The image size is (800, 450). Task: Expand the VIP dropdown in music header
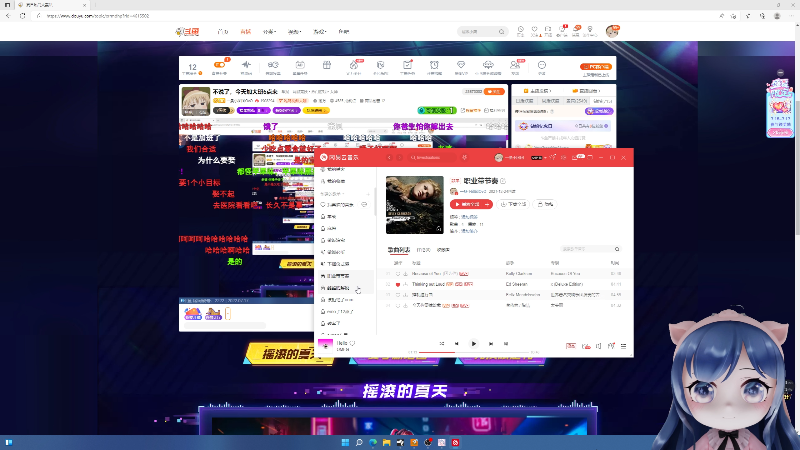click(545, 158)
